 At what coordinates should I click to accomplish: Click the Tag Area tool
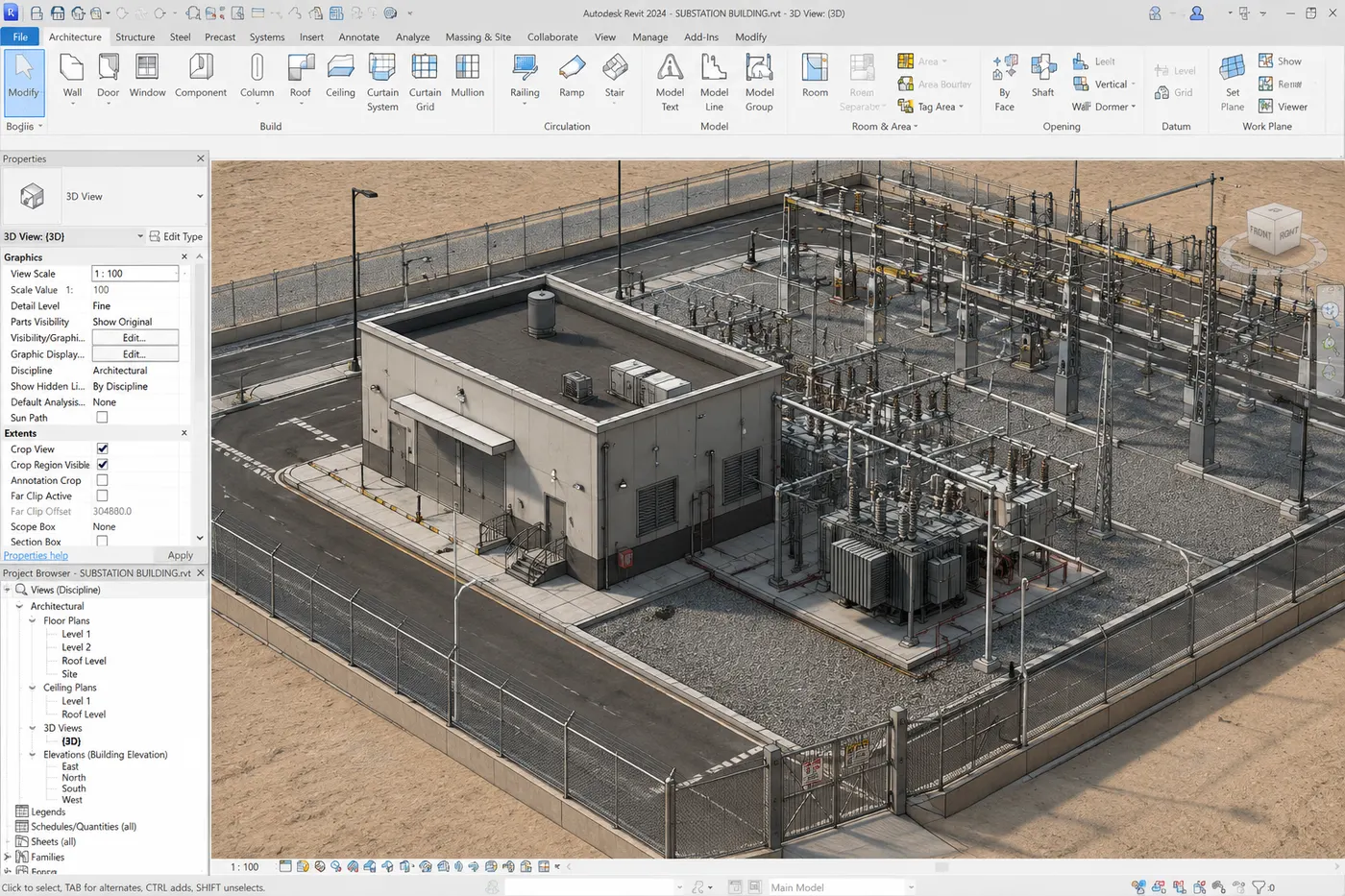click(x=930, y=107)
